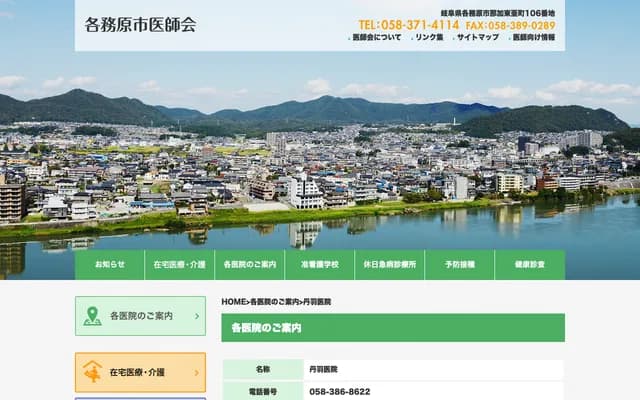This screenshot has height=400, width=640.
Task: Click the map pin icon in sidebar
Action: (x=92, y=316)
